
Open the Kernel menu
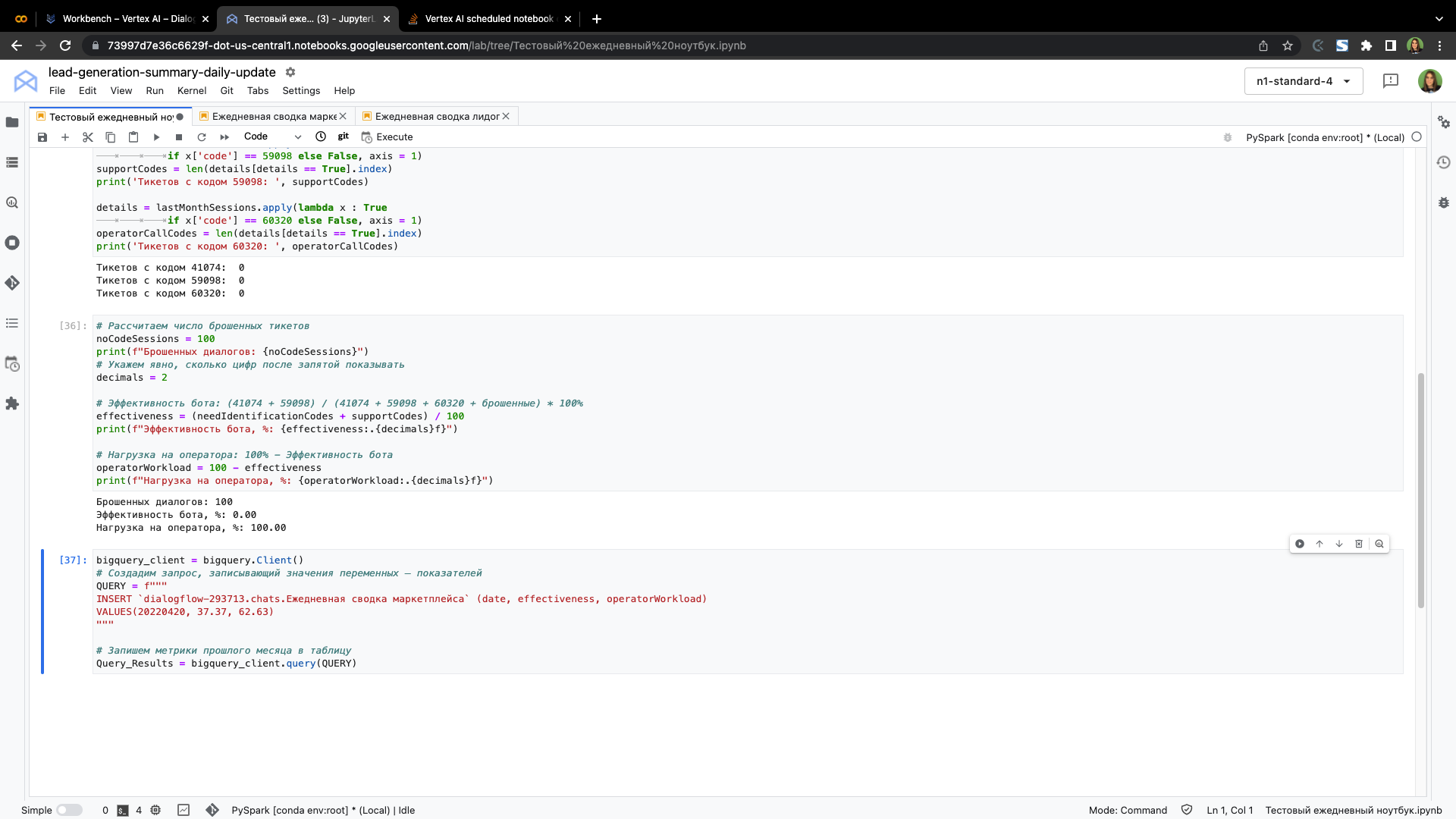point(191,90)
